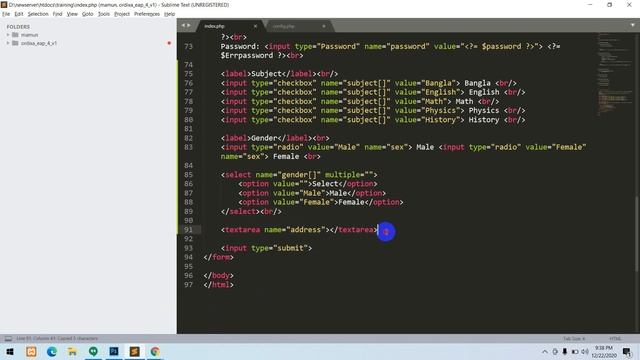This screenshot has width=640, height=360.
Task: Click the History checkbox code line
Action: pos(373,120)
